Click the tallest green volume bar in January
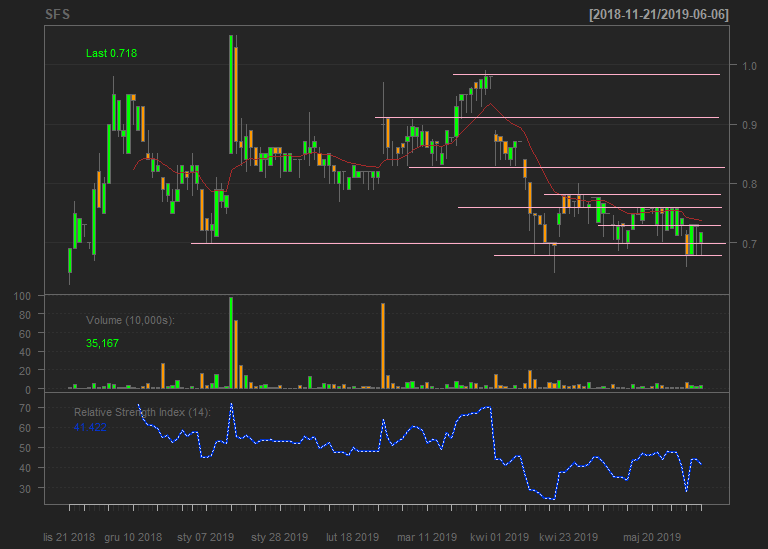The width and height of the screenshot is (768, 549). click(231, 343)
